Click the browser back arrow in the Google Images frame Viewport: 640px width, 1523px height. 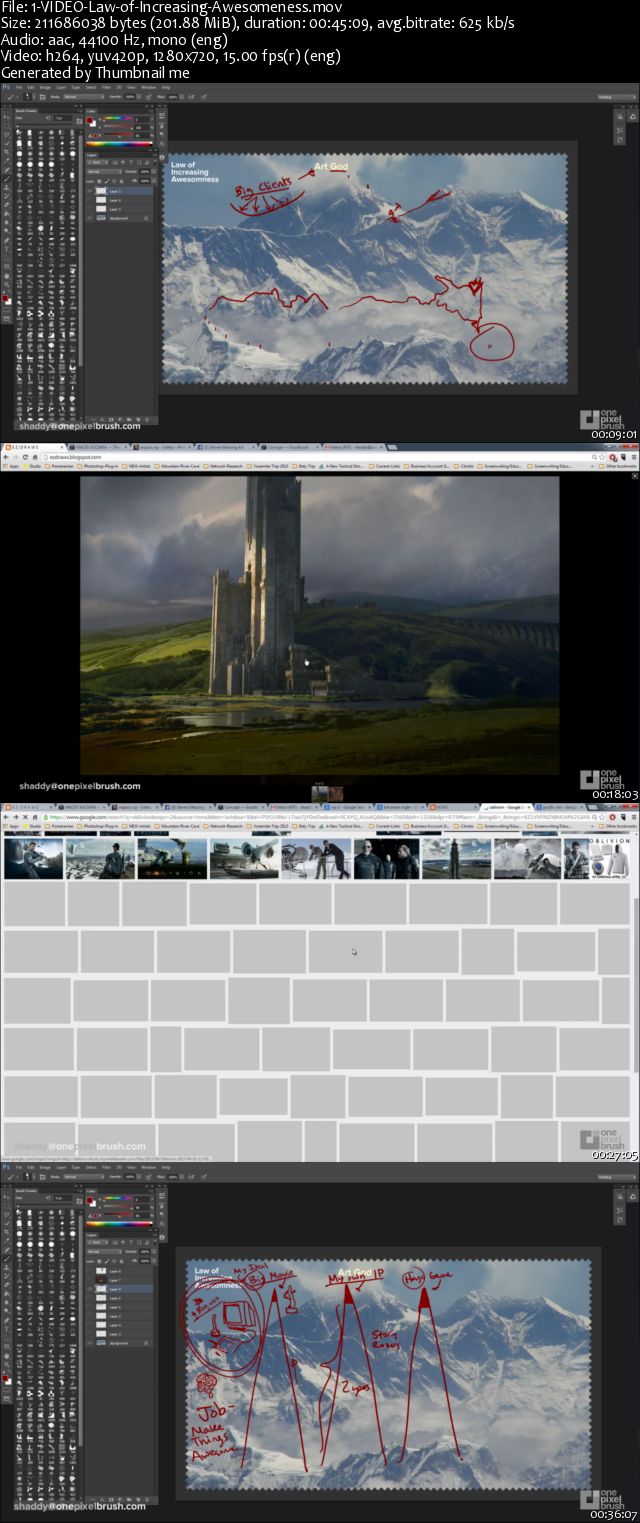6,817
